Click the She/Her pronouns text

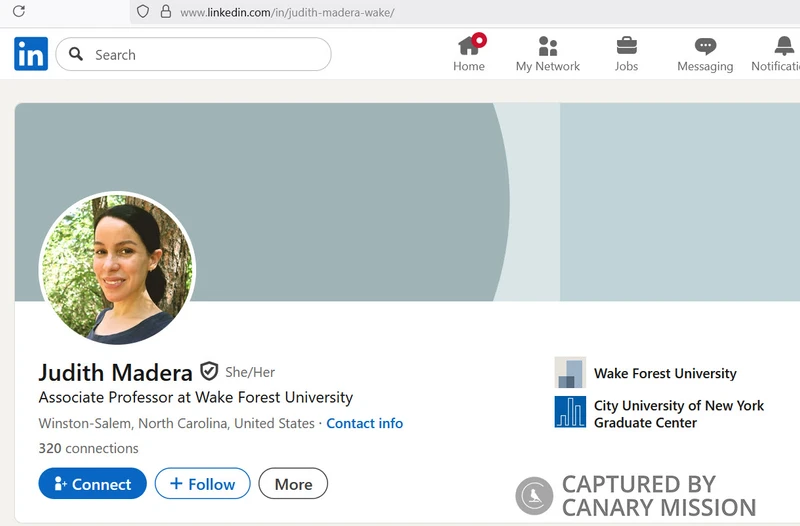[250, 372]
